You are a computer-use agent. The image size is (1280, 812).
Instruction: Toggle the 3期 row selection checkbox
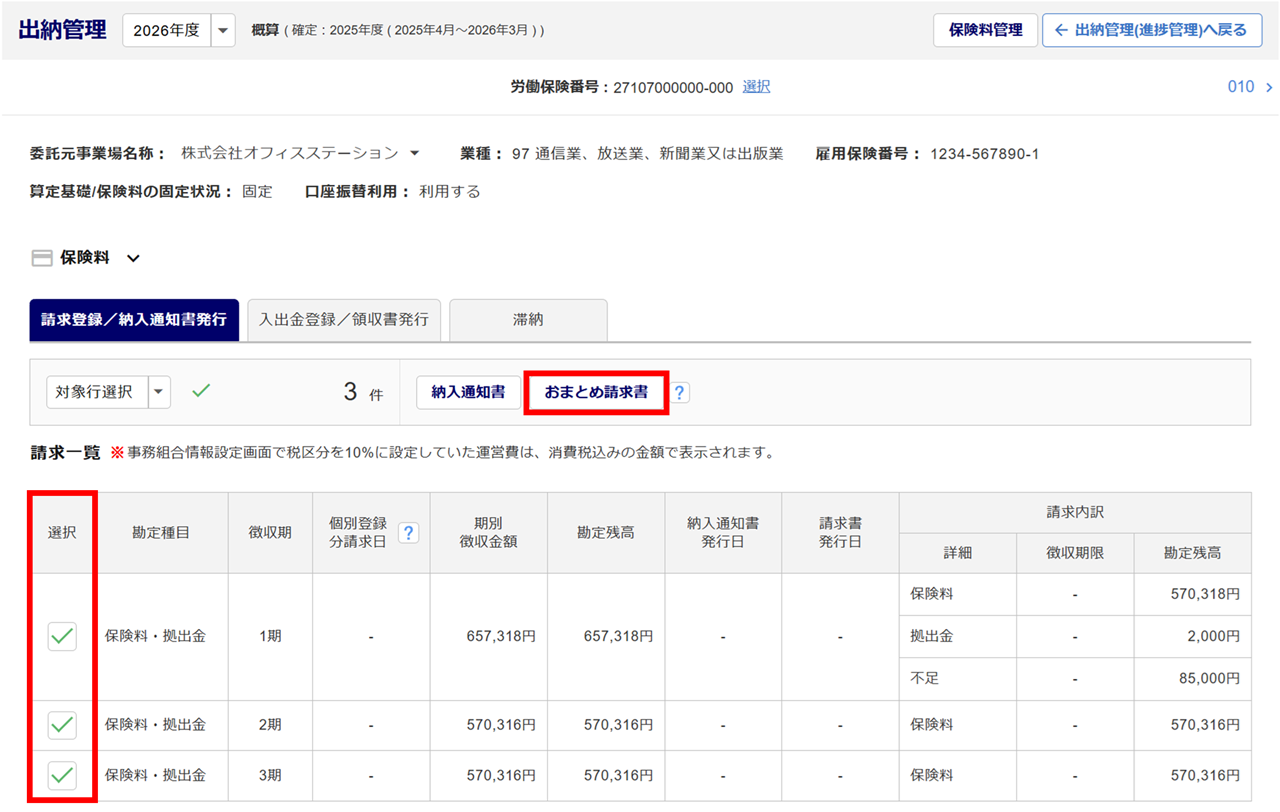click(62, 775)
